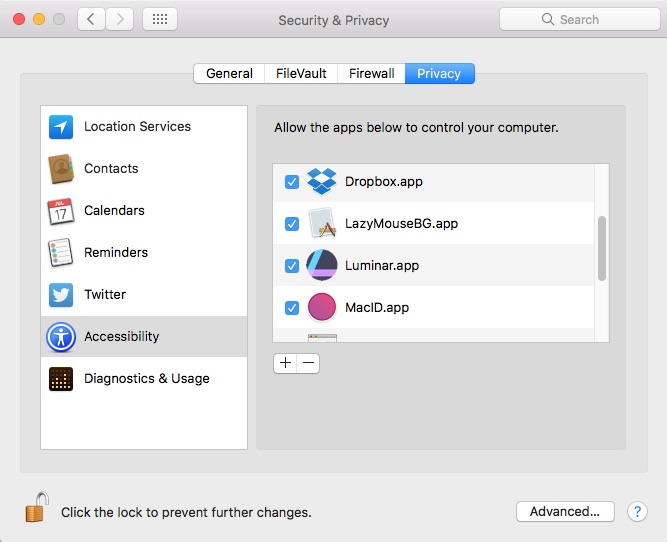
Task: Click the Reminders list icon
Action: coord(60,252)
